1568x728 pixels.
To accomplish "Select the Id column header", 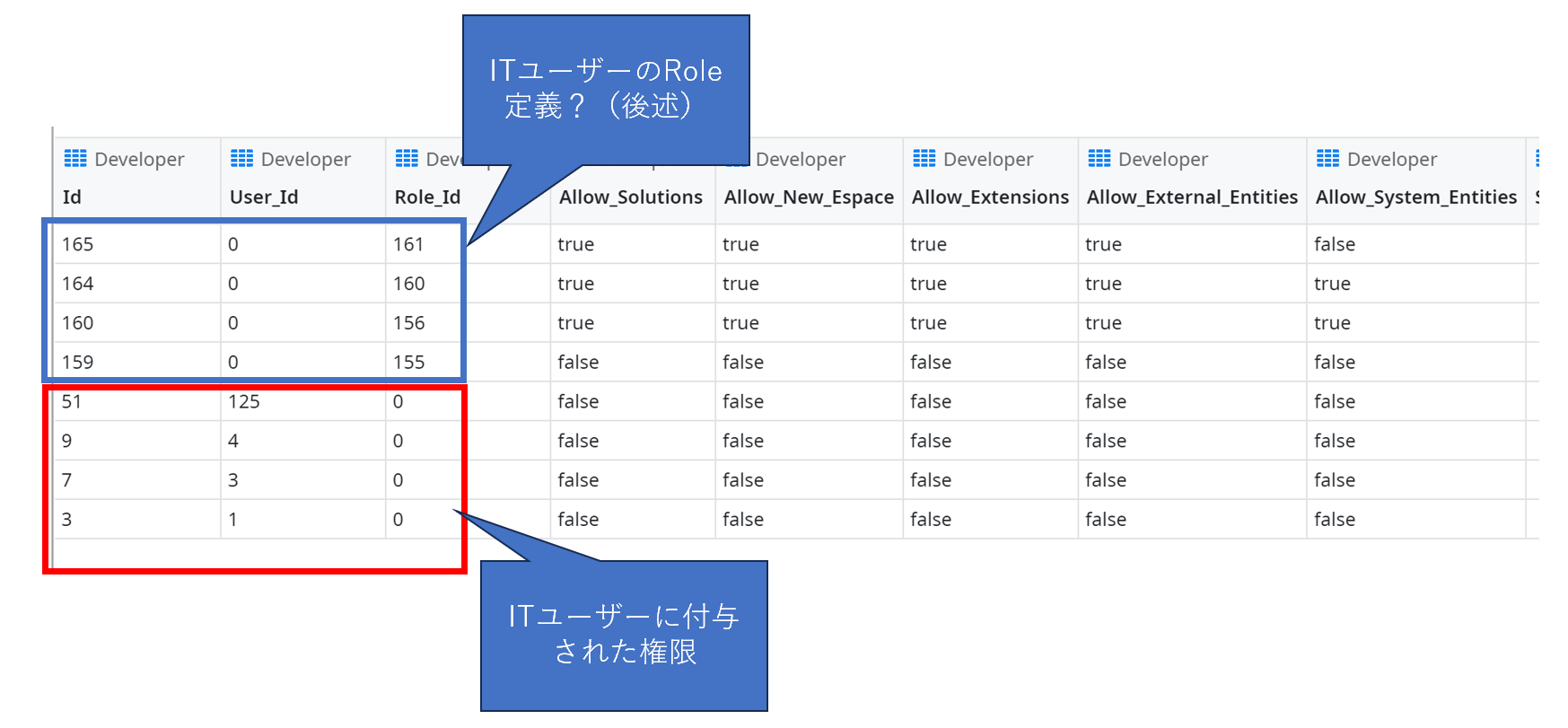I will 72,197.
